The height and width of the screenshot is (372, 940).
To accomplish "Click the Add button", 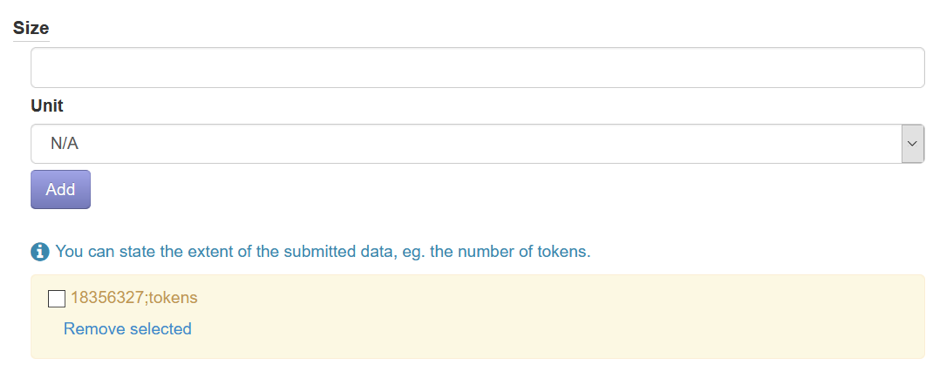I will point(61,189).
